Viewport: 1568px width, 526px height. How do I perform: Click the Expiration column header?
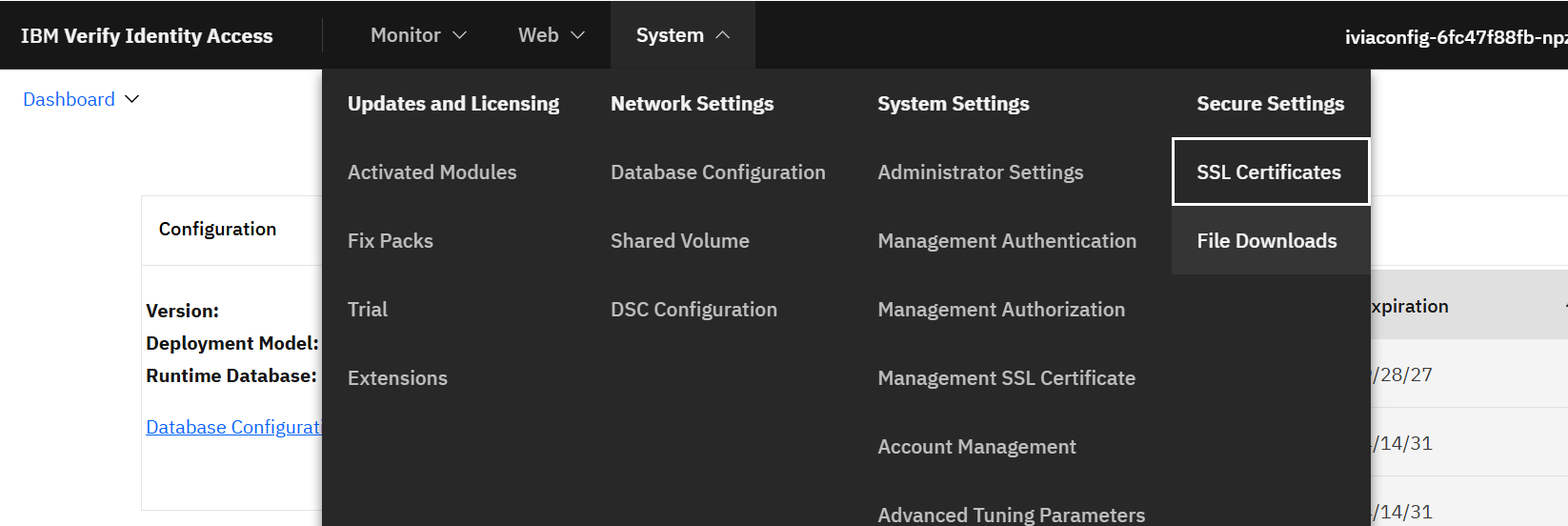coord(1409,306)
